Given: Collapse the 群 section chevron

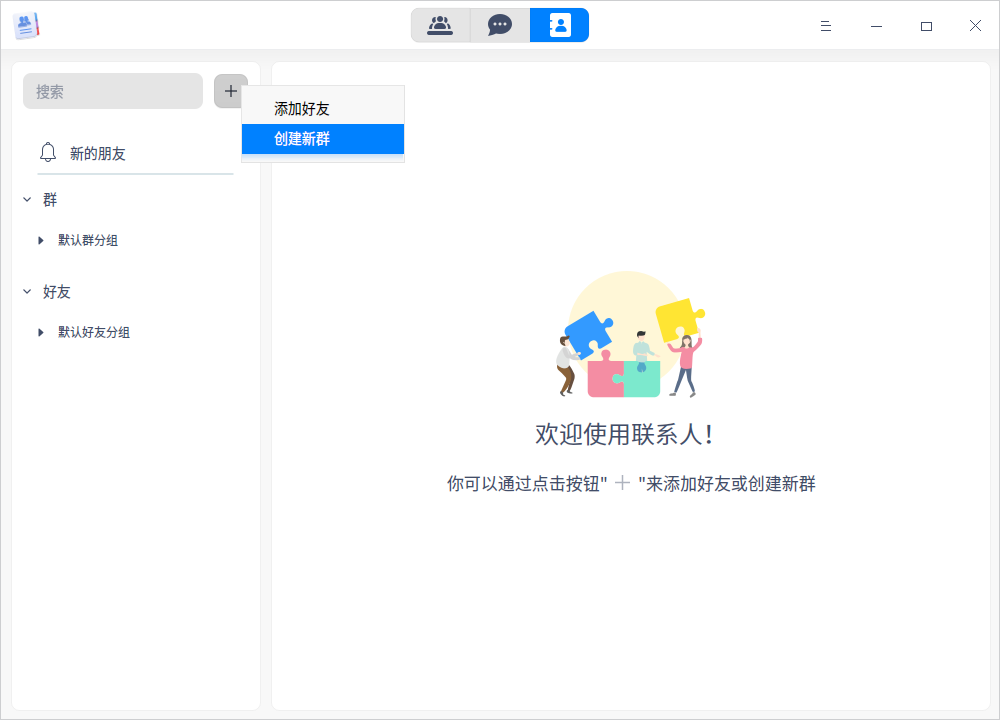Looking at the screenshot, I should (x=27, y=200).
